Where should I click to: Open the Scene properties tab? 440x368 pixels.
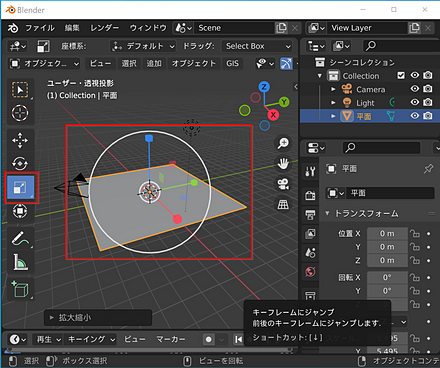pos(310,253)
